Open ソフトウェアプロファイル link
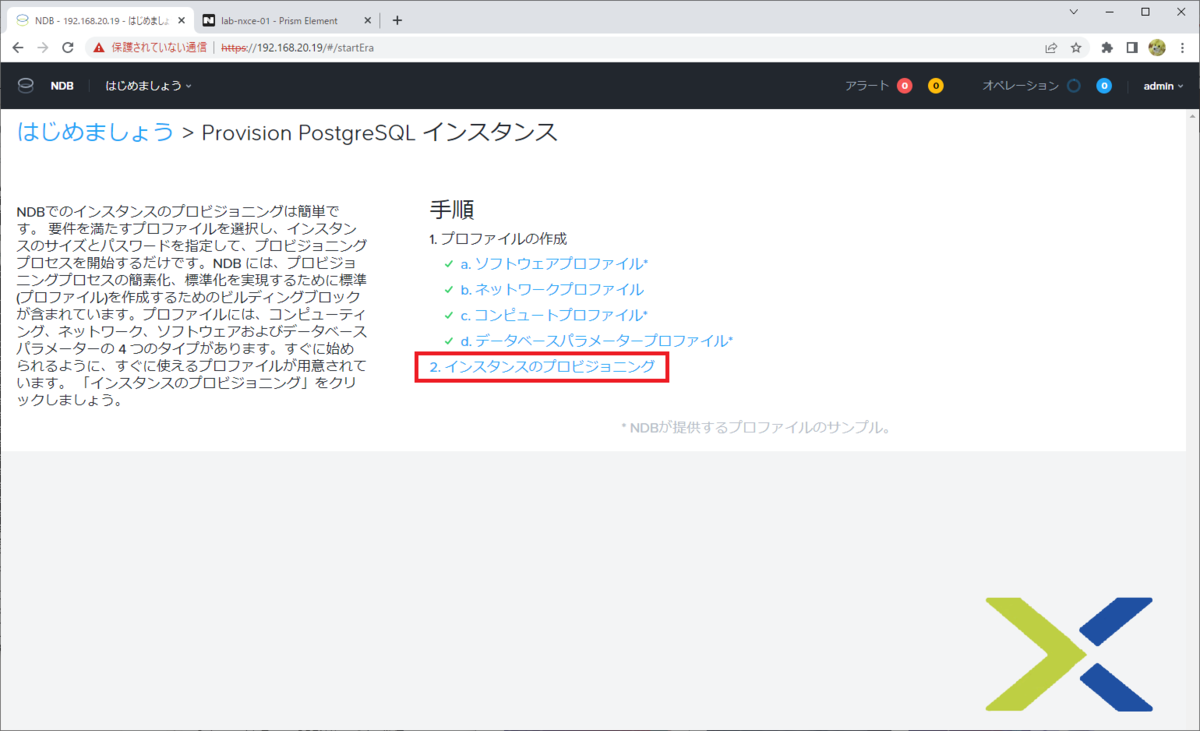Screen dimensions: 1200x731 [554, 263]
